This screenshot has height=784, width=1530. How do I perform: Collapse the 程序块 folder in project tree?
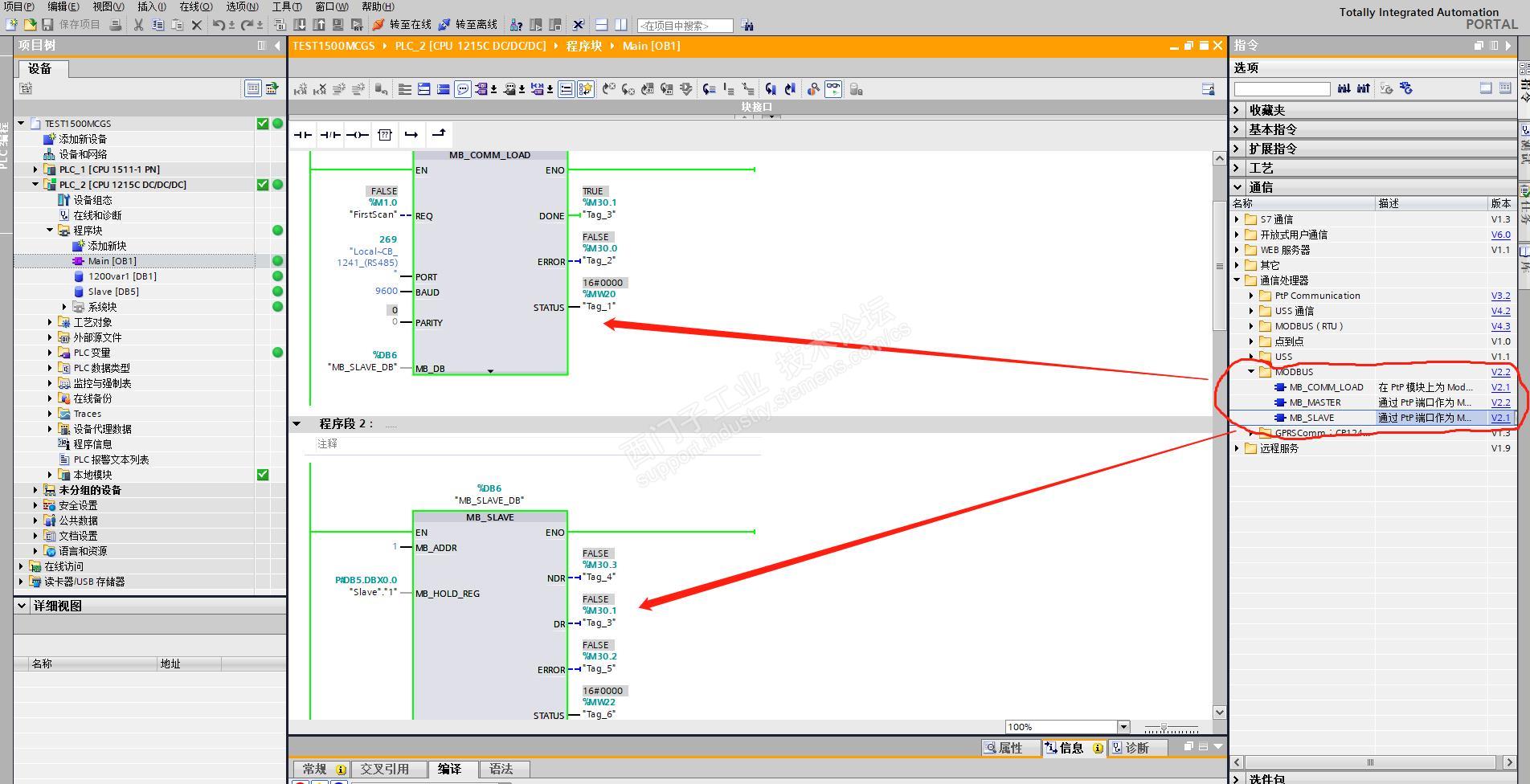click(x=50, y=231)
